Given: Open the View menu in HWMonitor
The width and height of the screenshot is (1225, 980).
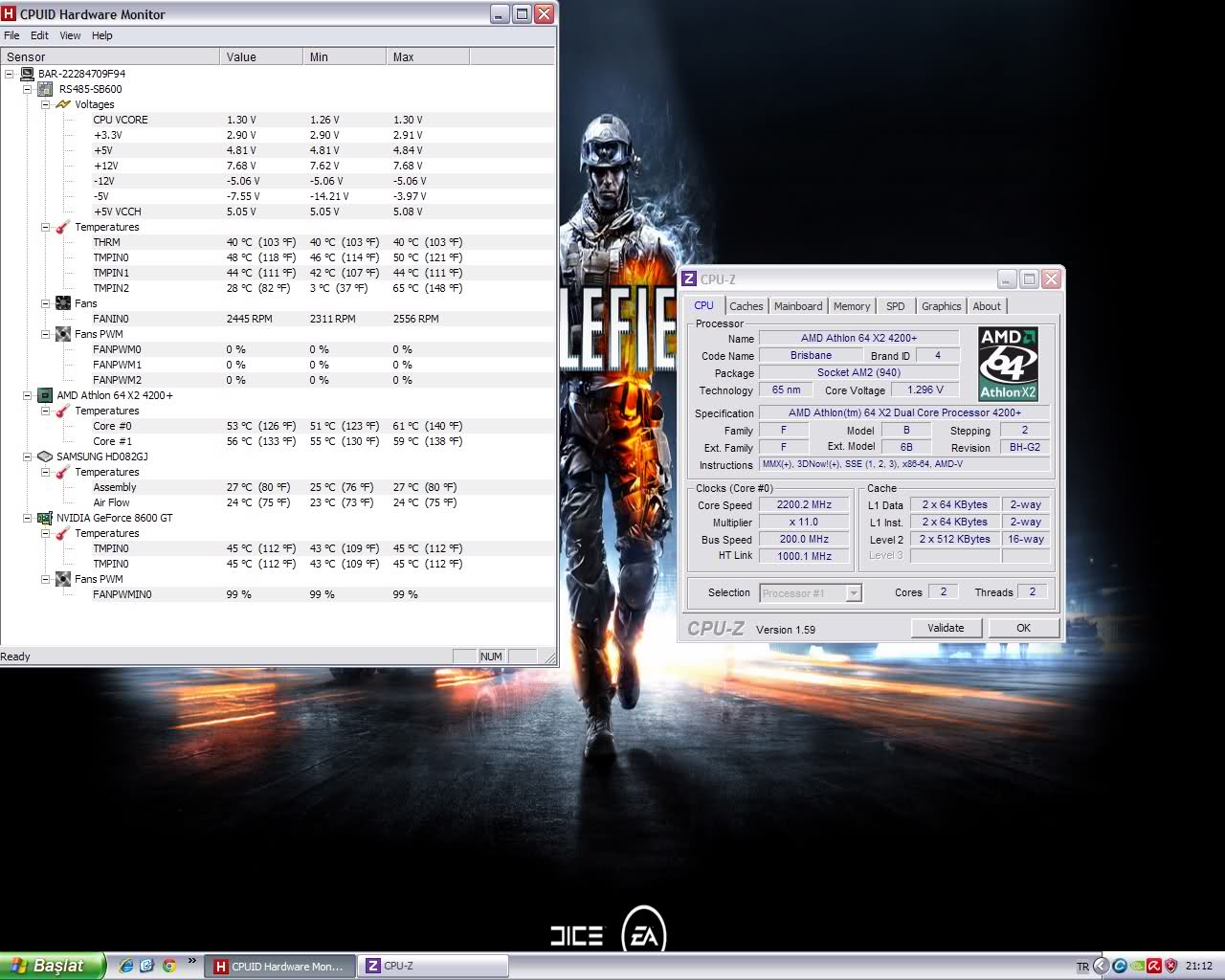Looking at the screenshot, I should click(x=70, y=35).
